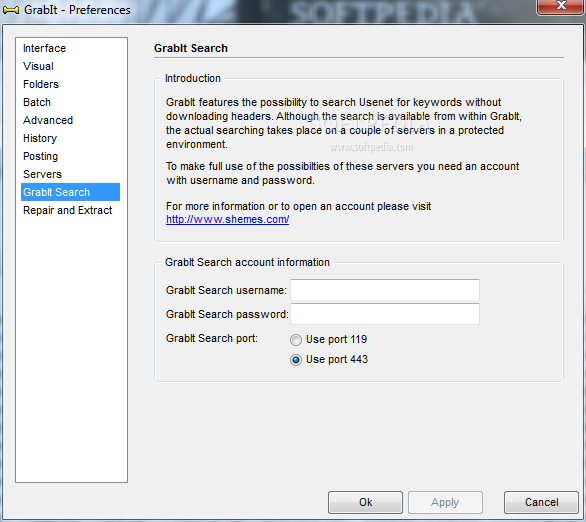Select GrabIt Search in the sidebar list

[x=70, y=192]
